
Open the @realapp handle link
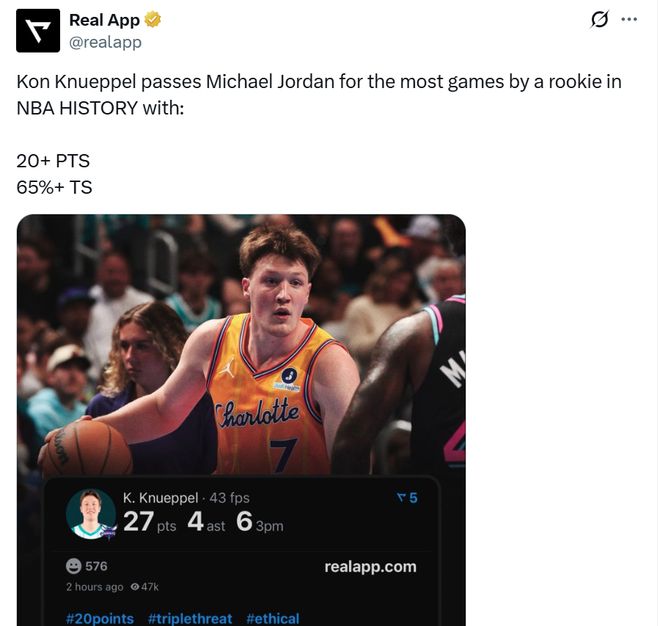(105, 42)
